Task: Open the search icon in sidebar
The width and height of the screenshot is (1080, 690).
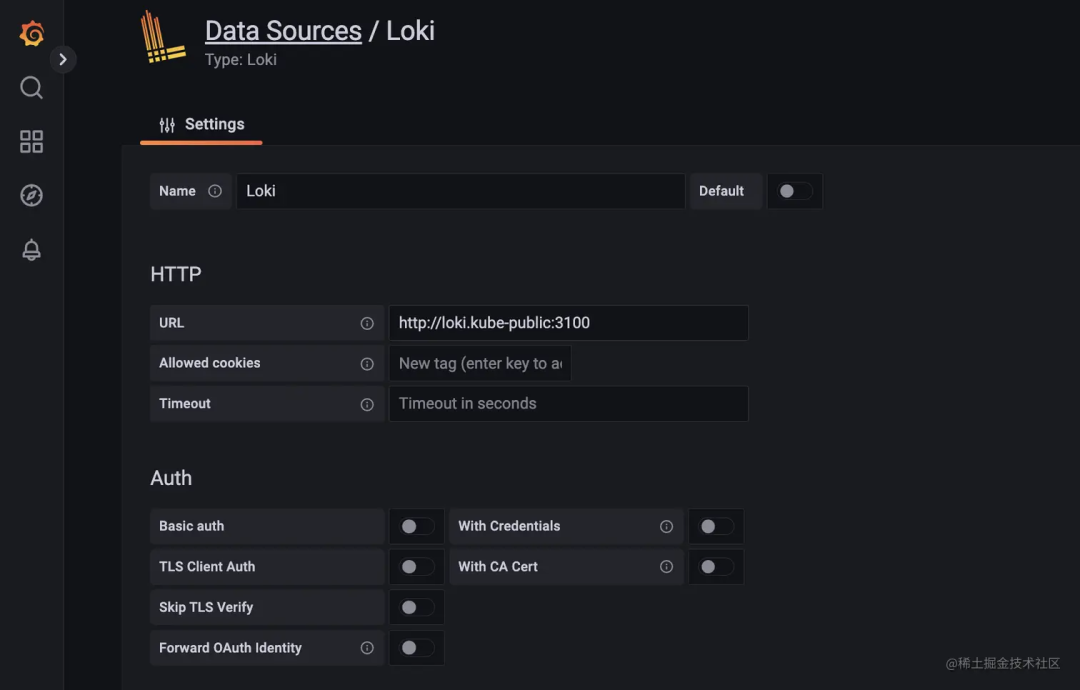Action: (32, 87)
